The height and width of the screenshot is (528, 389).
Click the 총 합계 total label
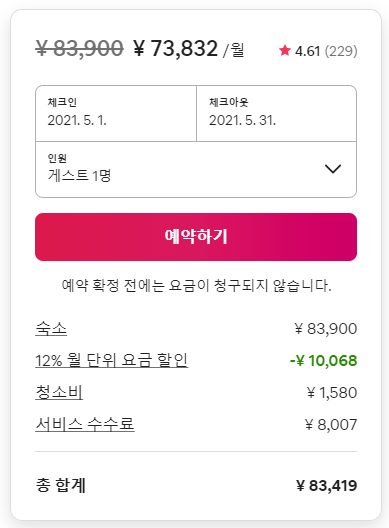tap(61, 485)
